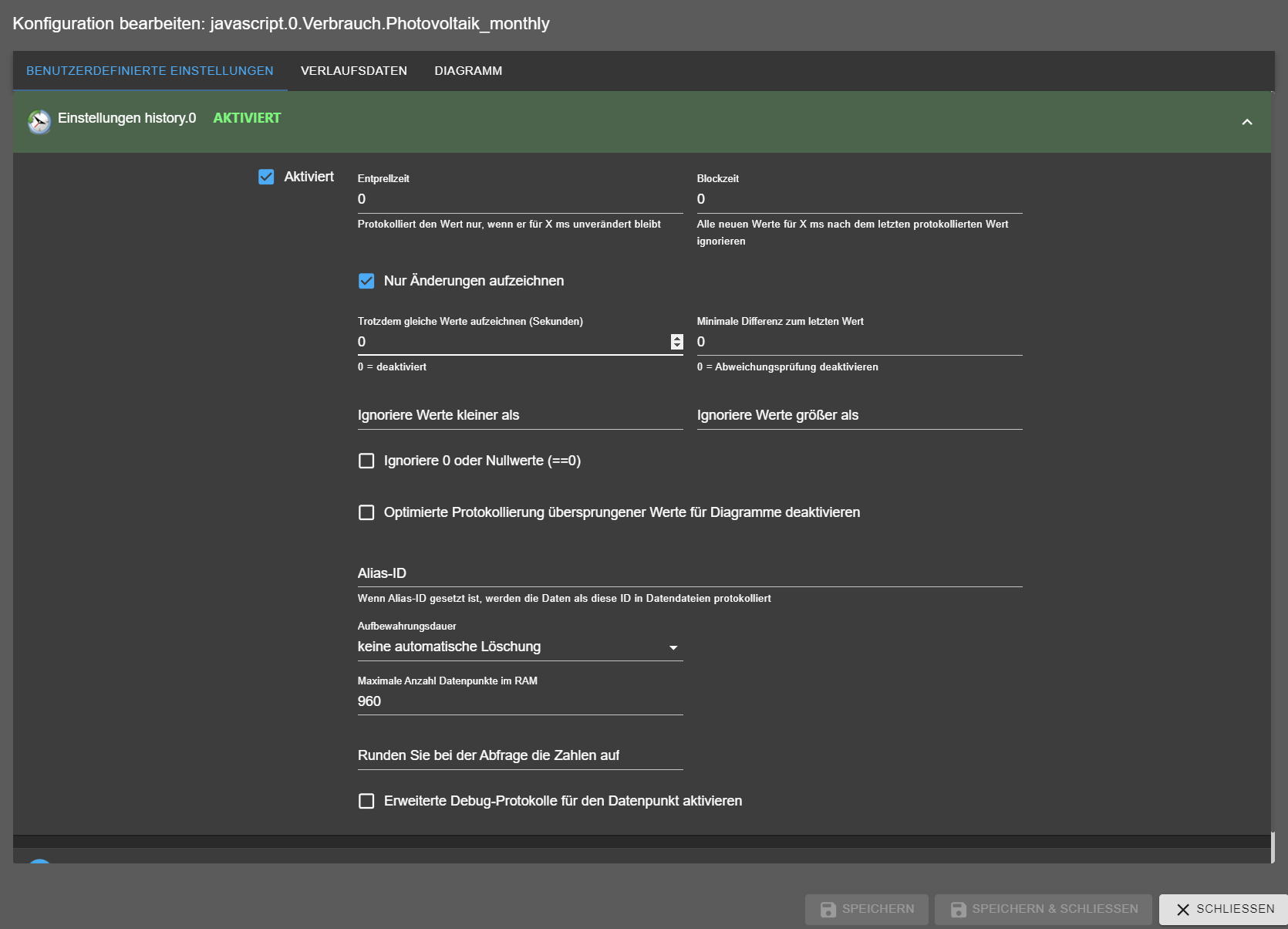Image resolution: width=1288 pixels, height=929 pixels.
Task: Enable Ignoriere 0 oder Nullwerte checkbox
Action: click(x=366, y=461)
